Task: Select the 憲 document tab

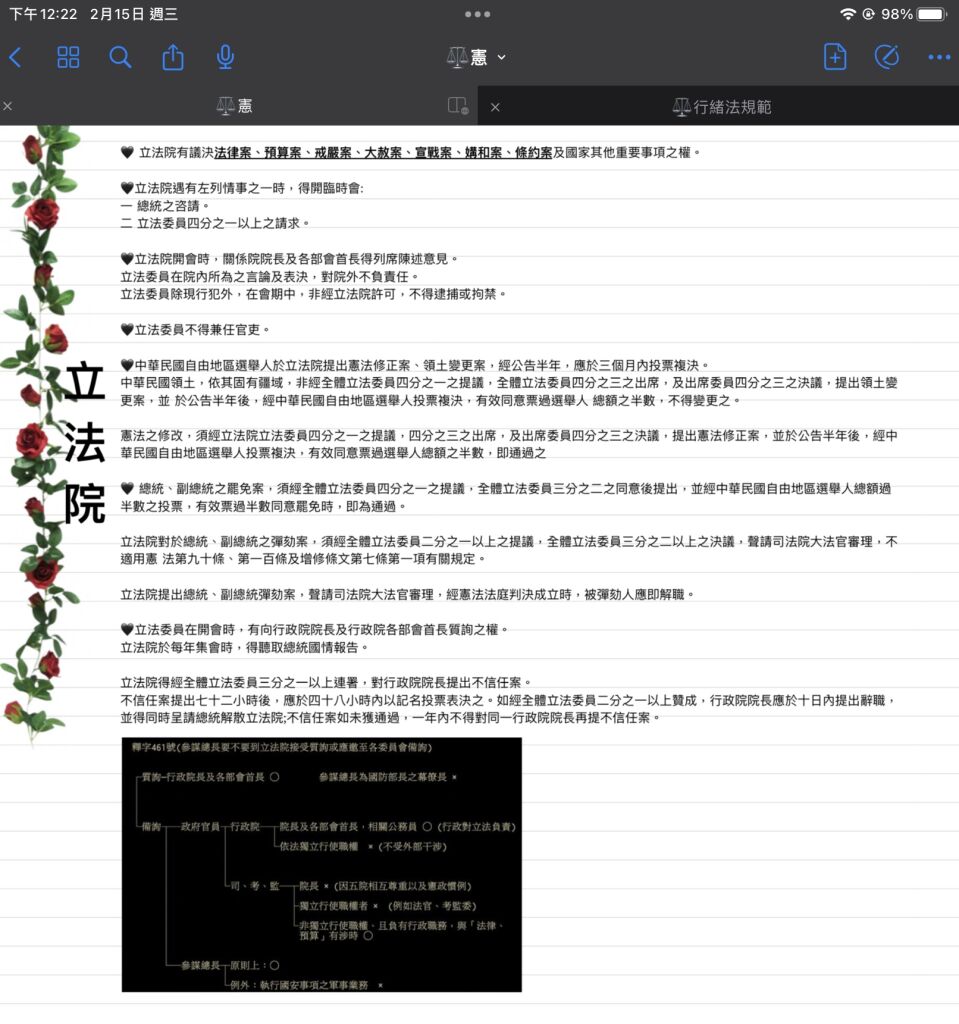Action: [235, 106]
